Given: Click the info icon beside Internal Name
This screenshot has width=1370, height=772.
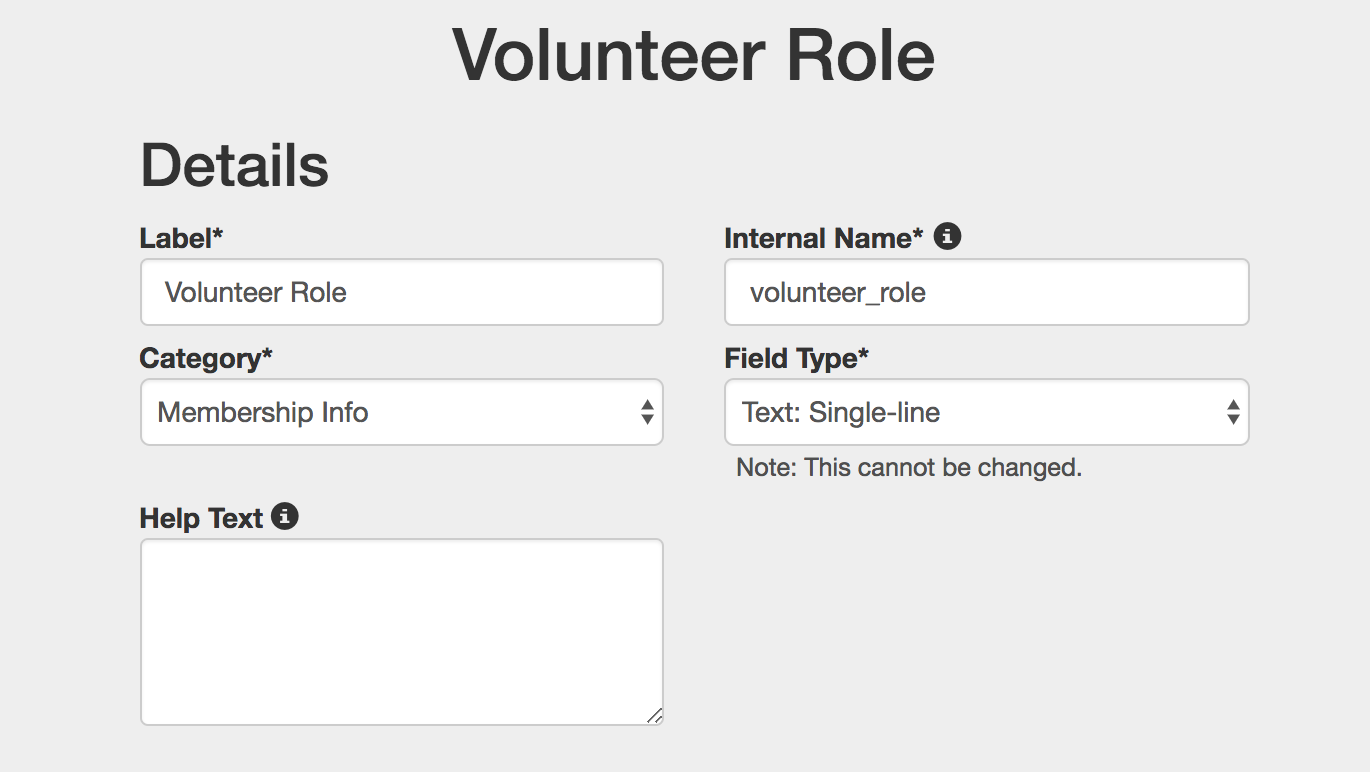Looking at the screenshot, I should 947,237.
